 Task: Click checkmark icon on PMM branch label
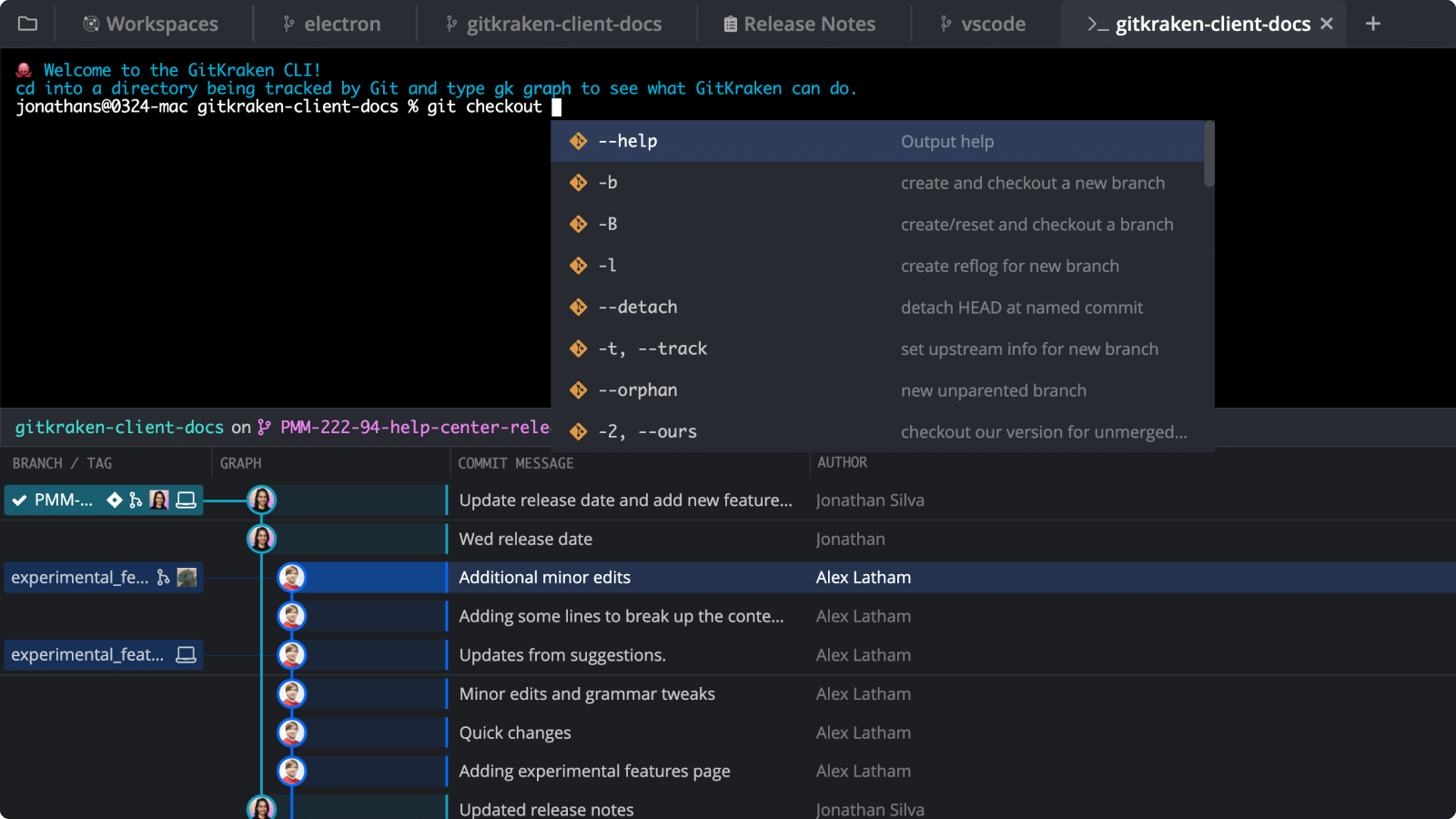coord(19,500)
